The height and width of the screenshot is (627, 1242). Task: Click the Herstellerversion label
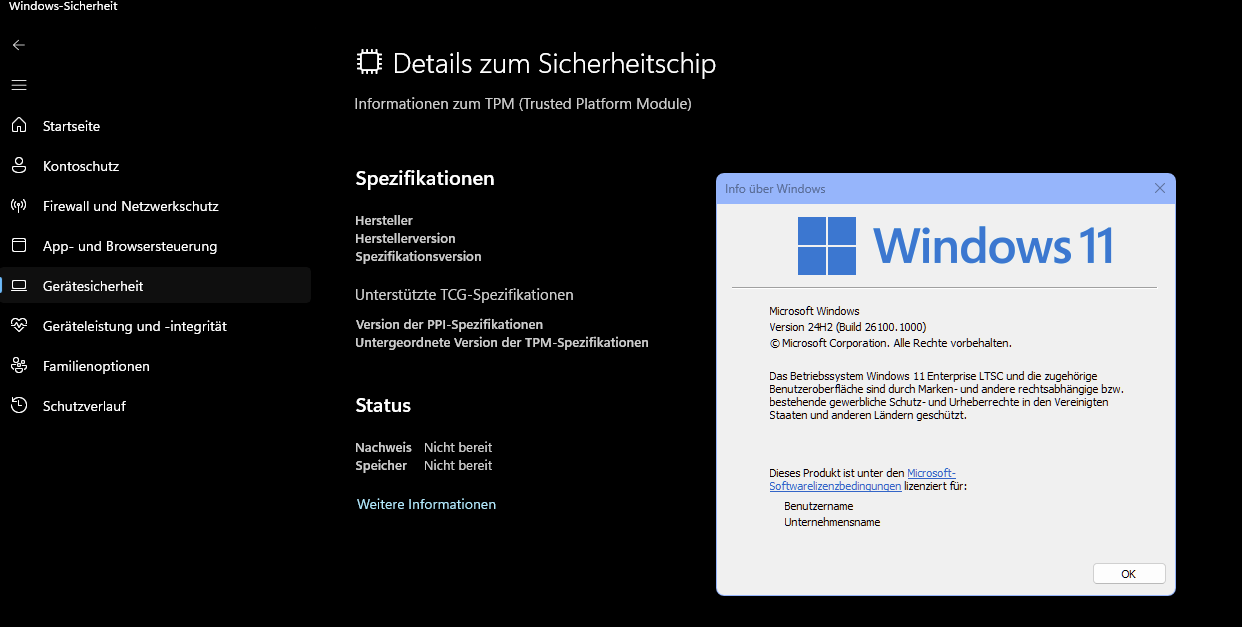point(405,238)
